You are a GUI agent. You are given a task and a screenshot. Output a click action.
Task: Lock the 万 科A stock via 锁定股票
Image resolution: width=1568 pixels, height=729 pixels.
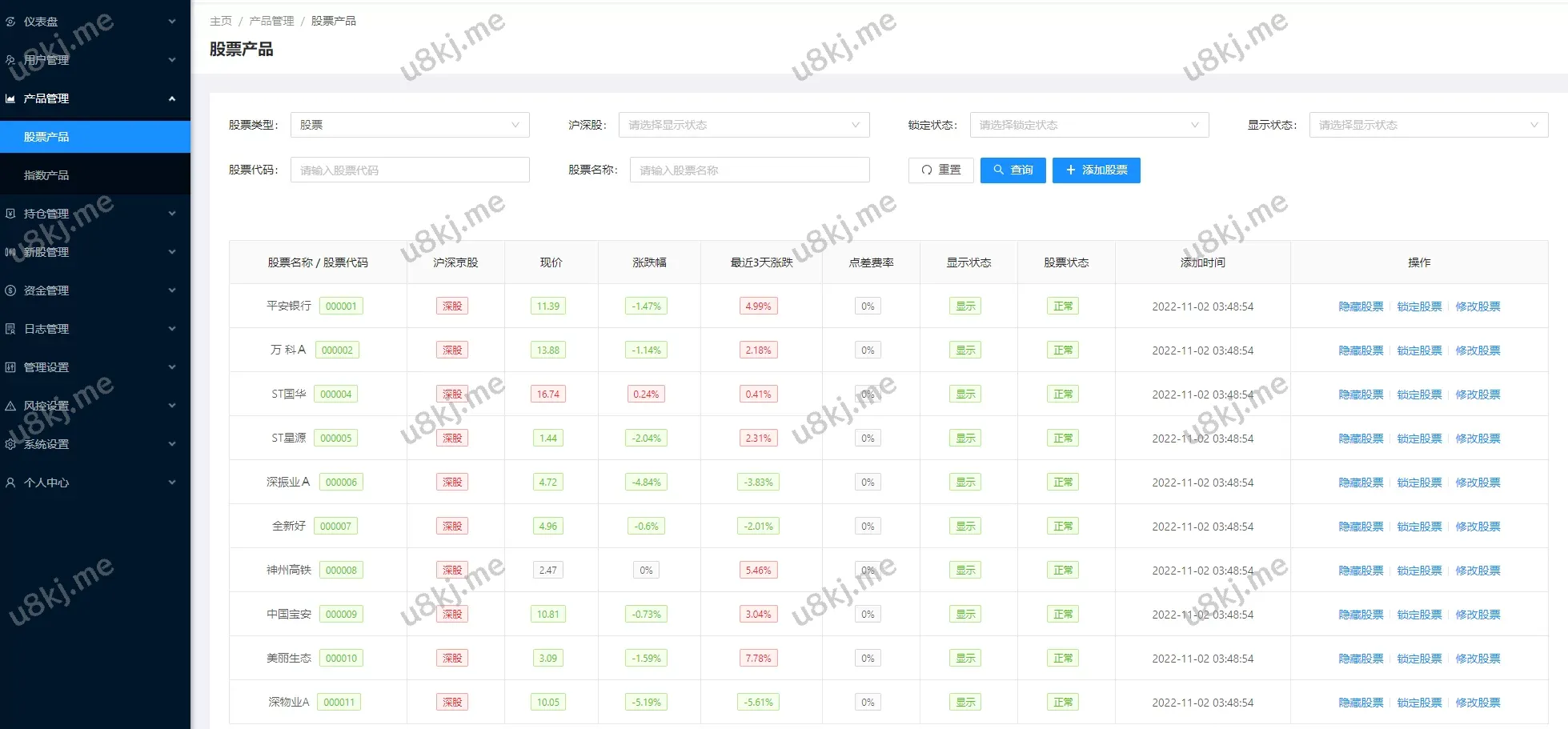click(x=1419, y=350)
